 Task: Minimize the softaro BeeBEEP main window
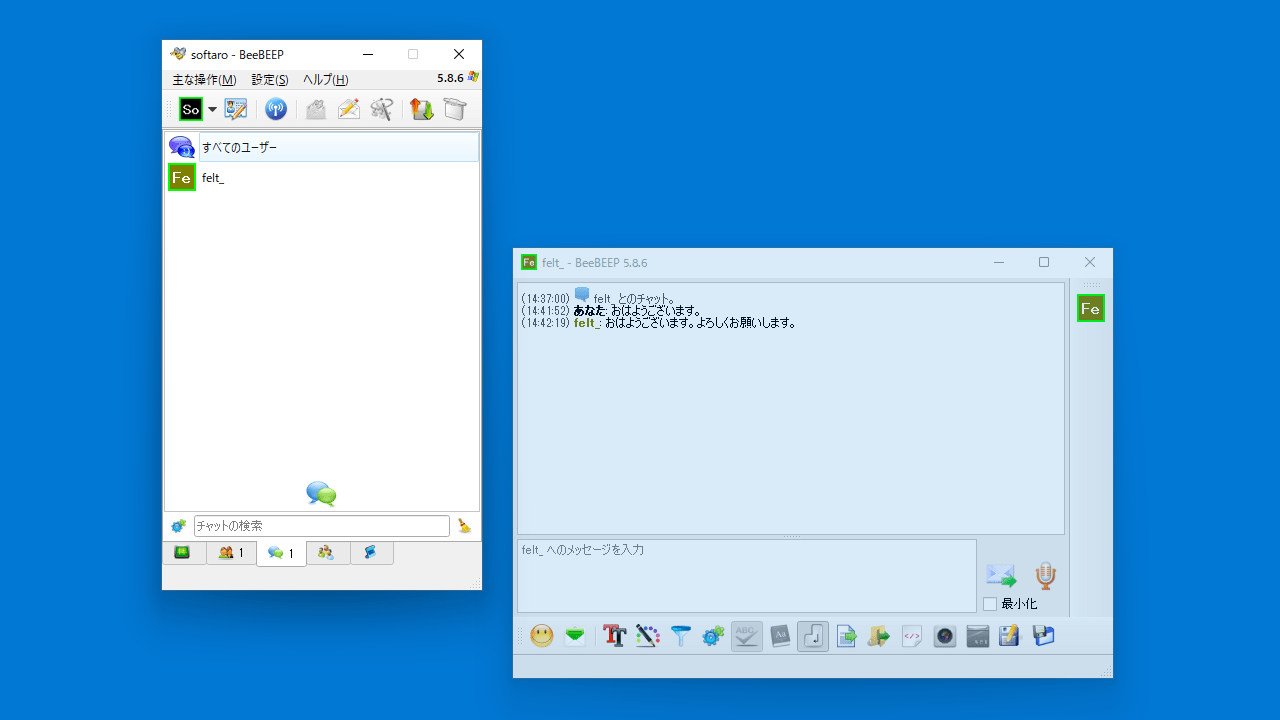[368, 54]
